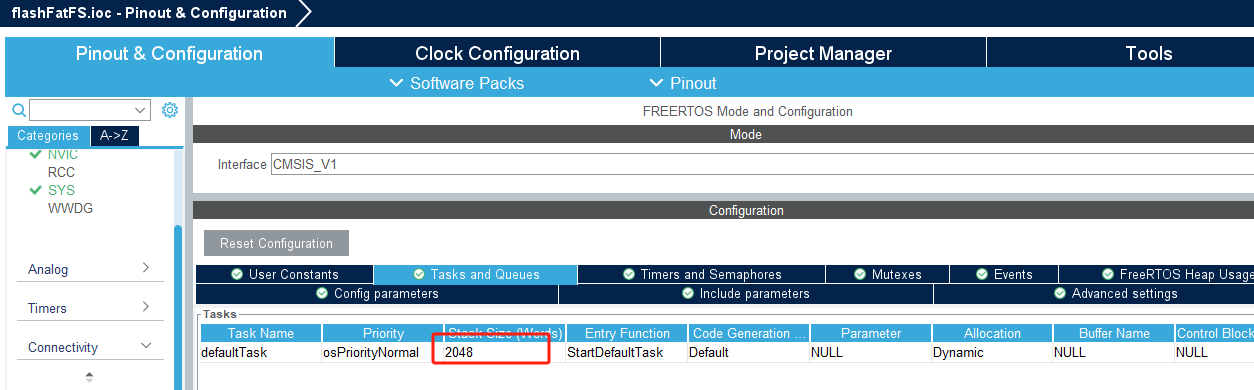Collapse the Connectivity category
Viewport: 1254px width, 390px height.
pyautogui.click(x=90, y=347)
